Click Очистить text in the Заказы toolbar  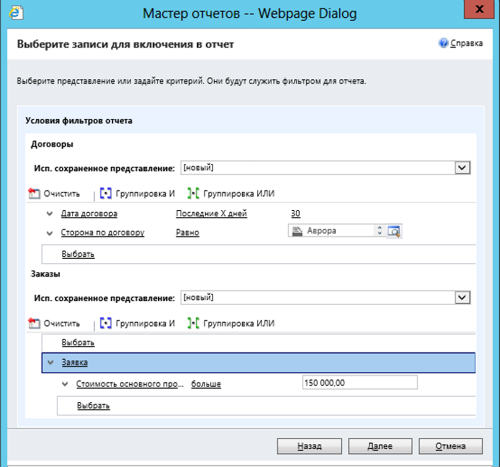62,323
